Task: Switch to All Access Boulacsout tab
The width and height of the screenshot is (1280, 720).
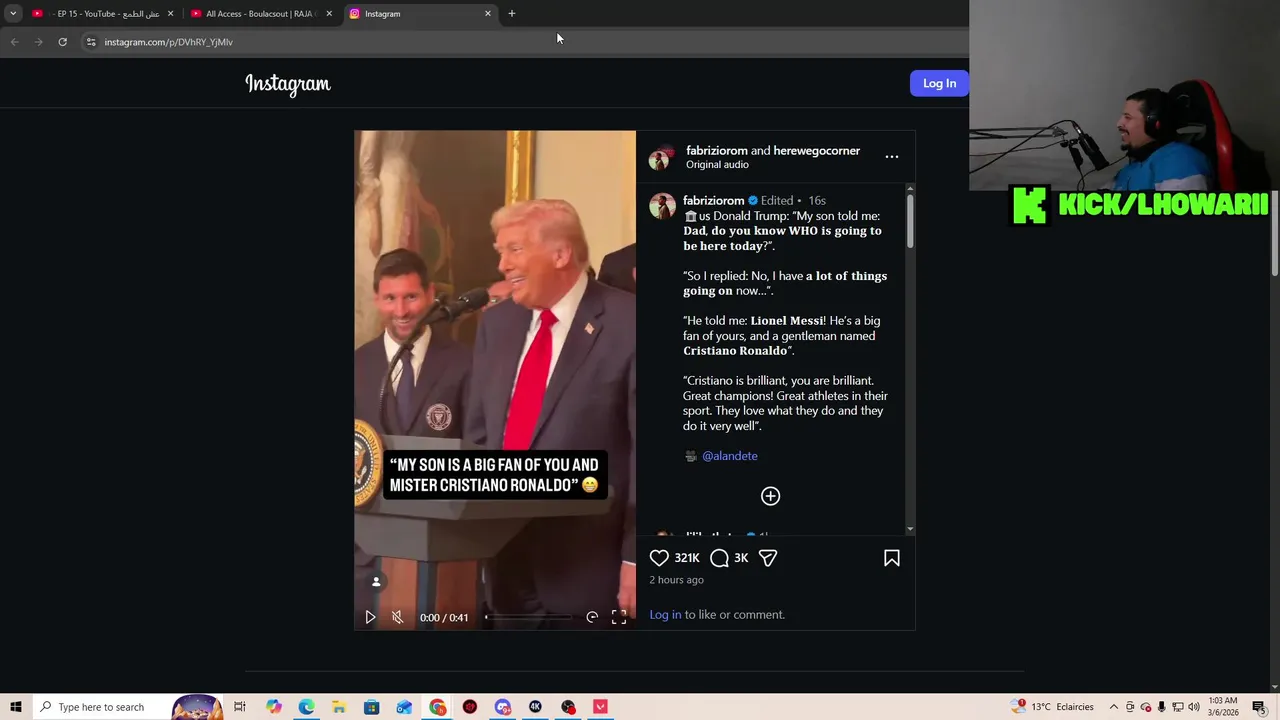Action: (x=261, y=14)
